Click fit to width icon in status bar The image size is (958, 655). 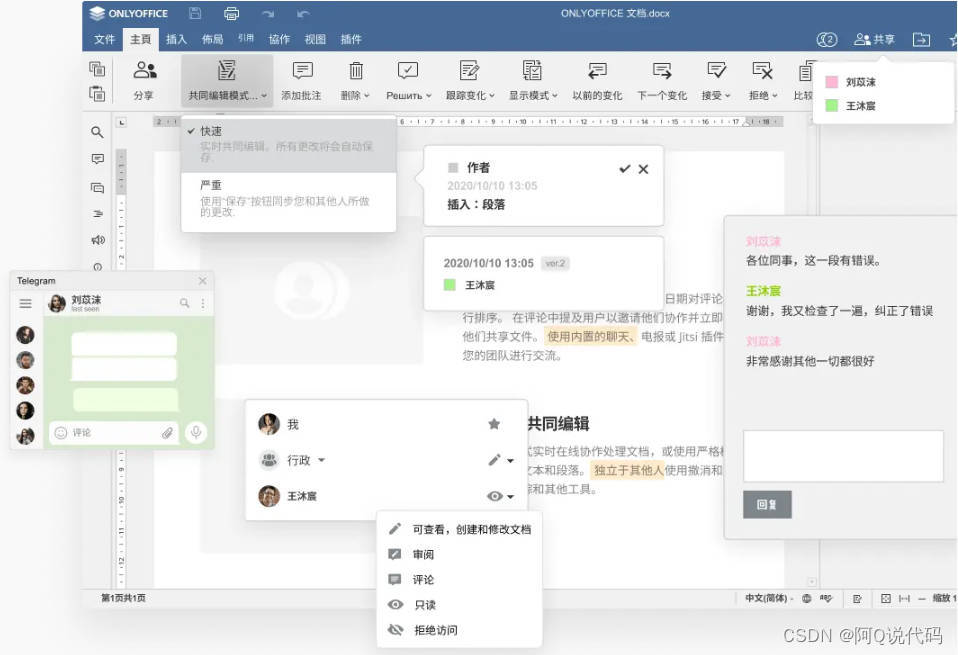tap(904, 599)
